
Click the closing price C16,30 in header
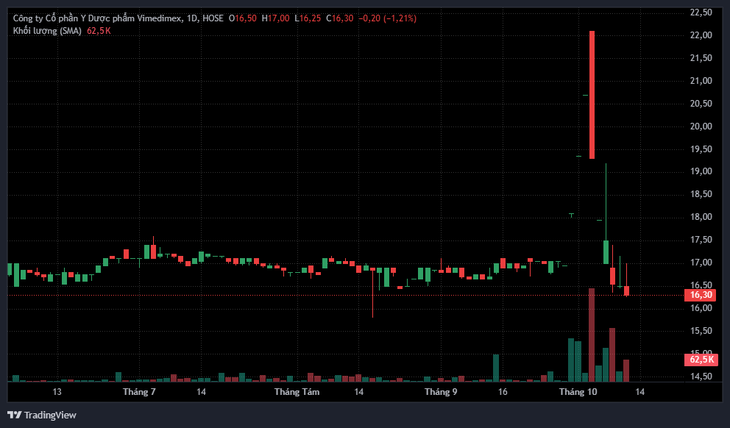tap(339, 19)
